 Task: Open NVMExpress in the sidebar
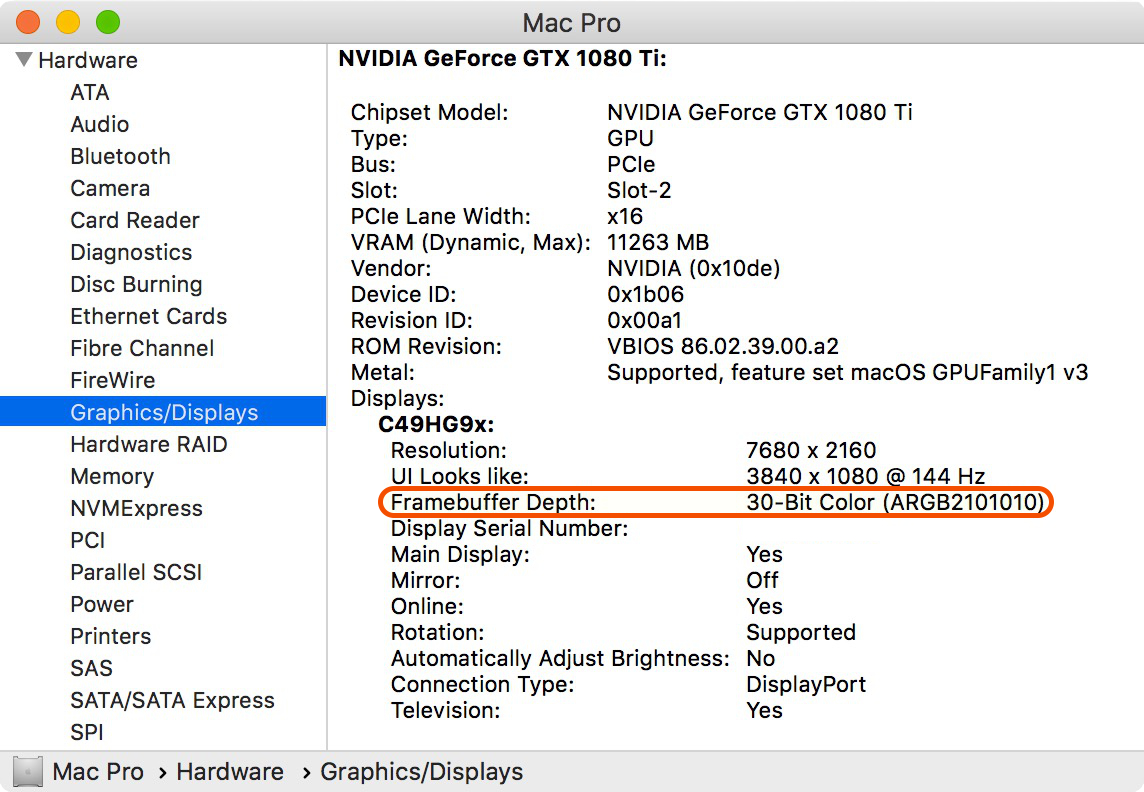click(x=136, y=508)
